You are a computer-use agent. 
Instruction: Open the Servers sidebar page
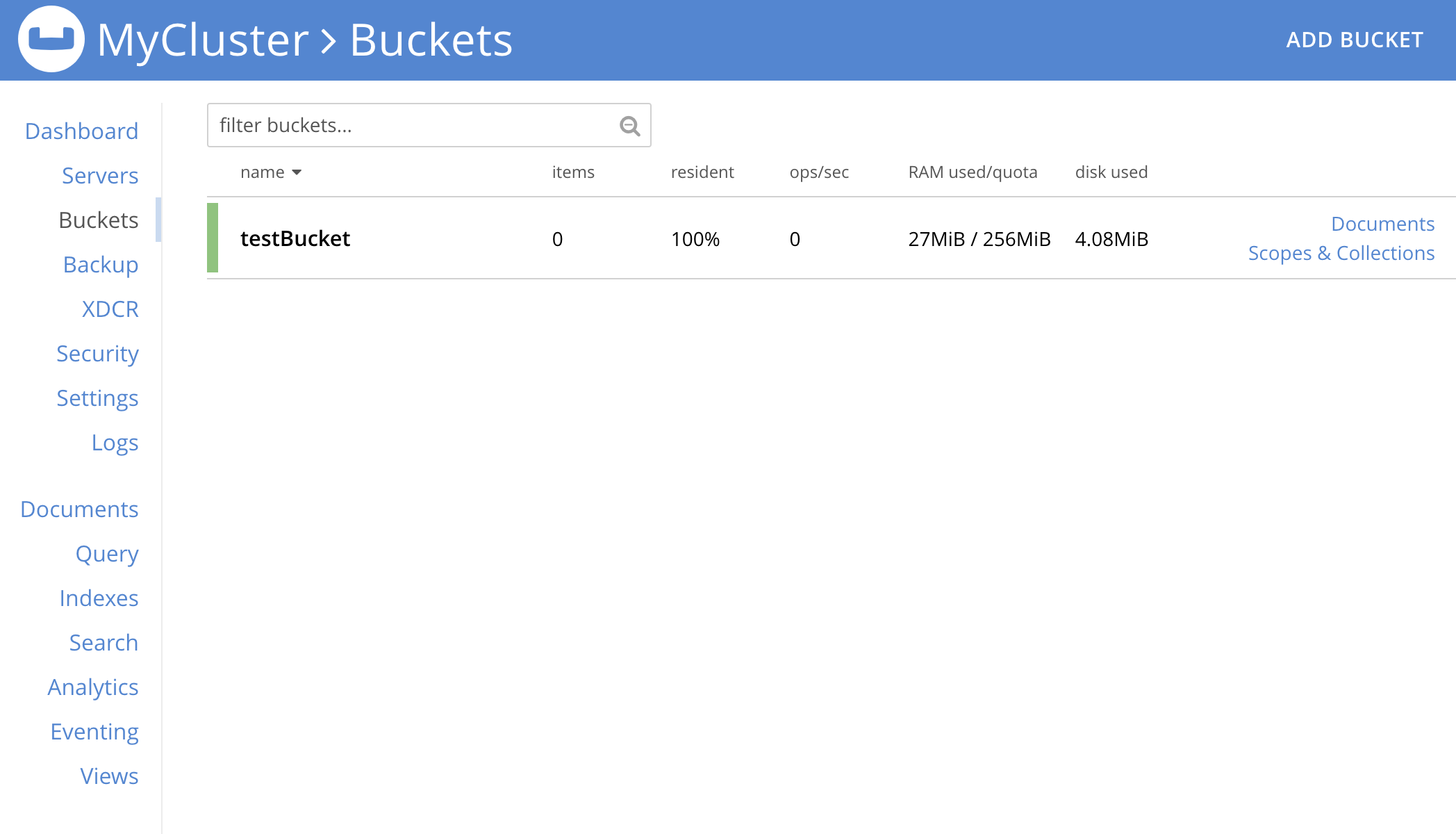[100, 175]
